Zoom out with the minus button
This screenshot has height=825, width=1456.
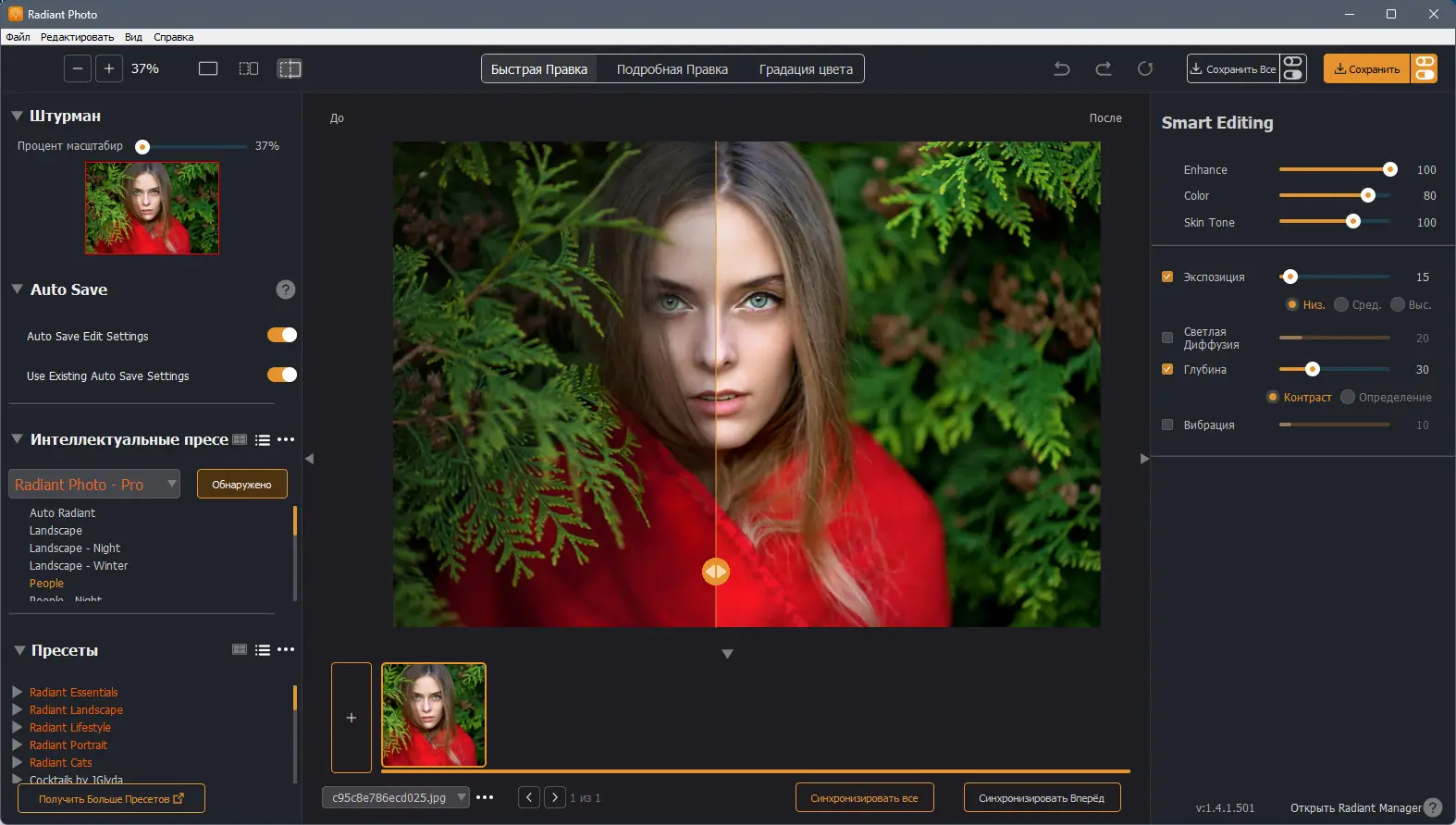(78, 68)
